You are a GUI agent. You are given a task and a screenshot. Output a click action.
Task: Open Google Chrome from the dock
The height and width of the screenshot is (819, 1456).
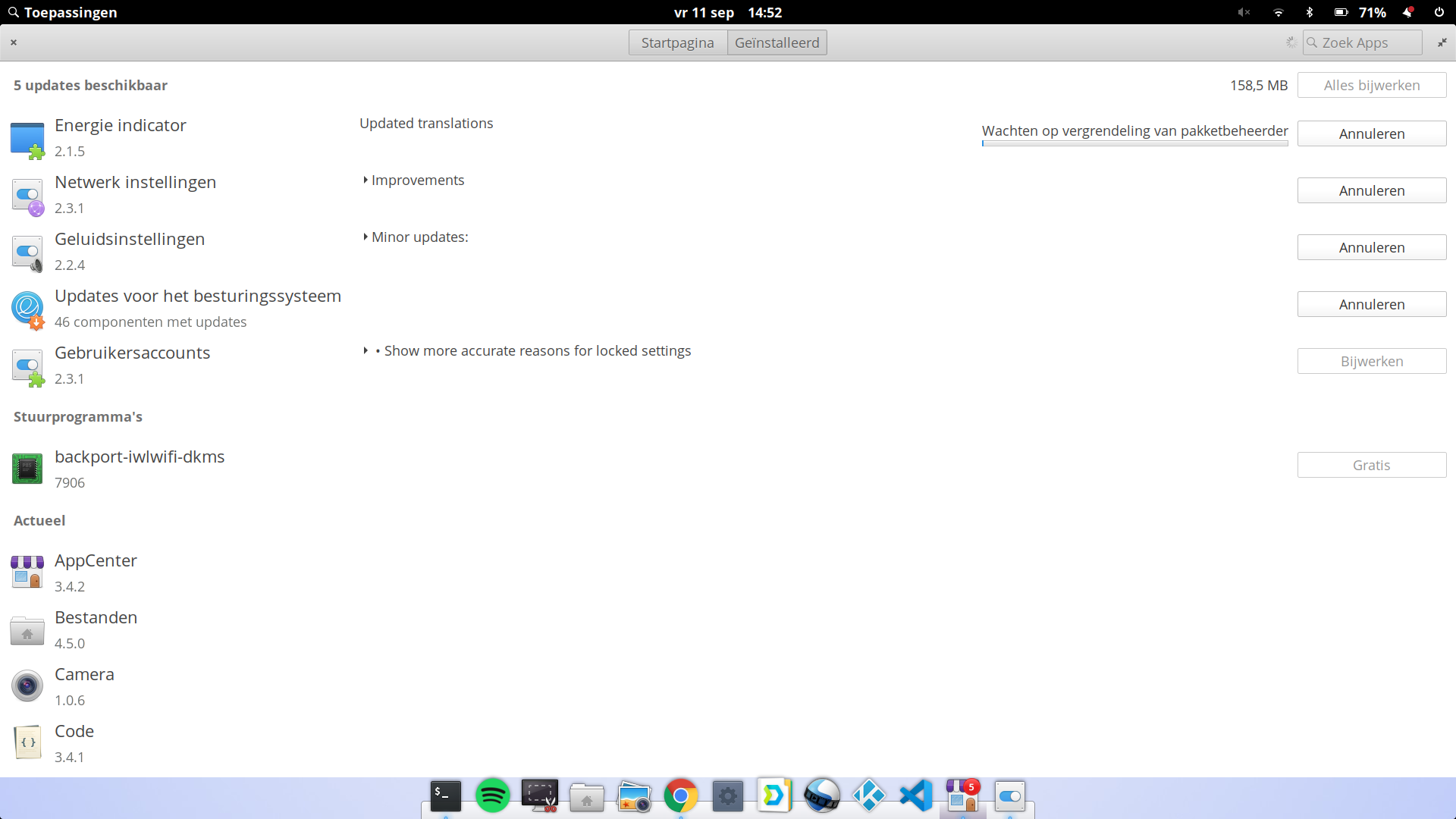pos(680,795)
